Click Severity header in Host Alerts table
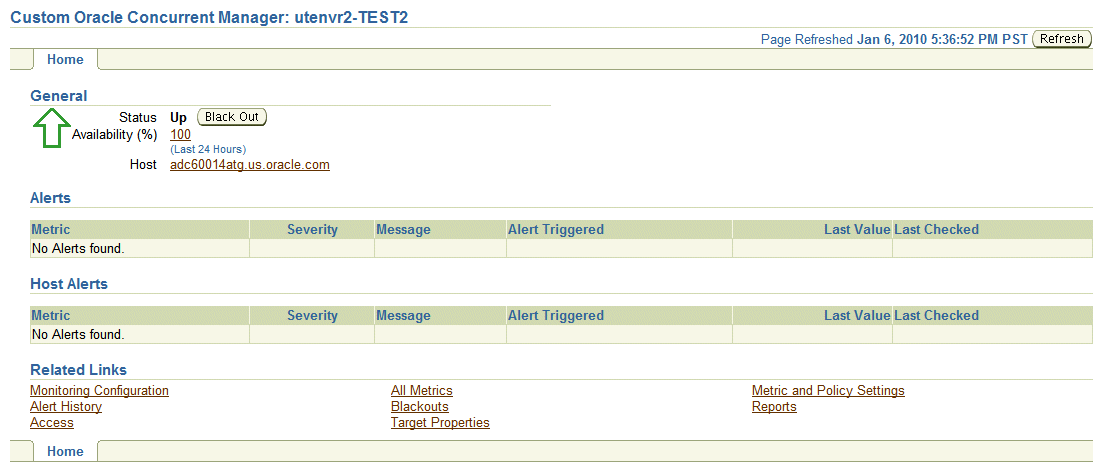 pyautogui.click(x=312, y=316)
